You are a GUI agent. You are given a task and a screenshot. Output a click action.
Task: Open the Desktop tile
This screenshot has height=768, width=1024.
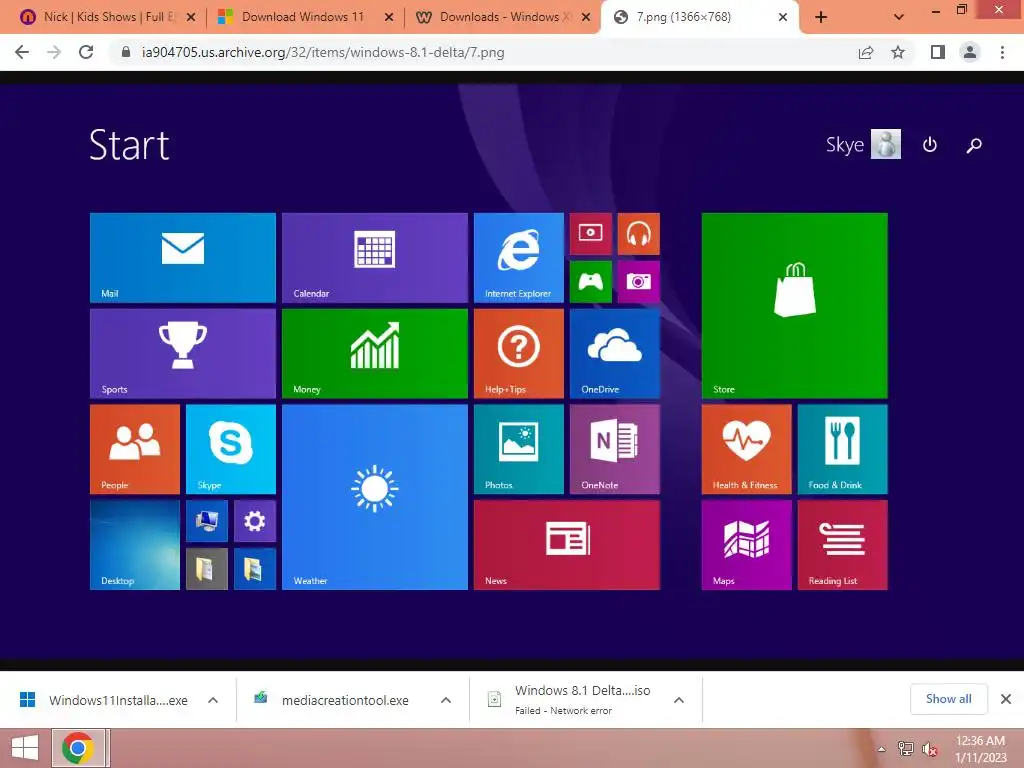[135, 545]
